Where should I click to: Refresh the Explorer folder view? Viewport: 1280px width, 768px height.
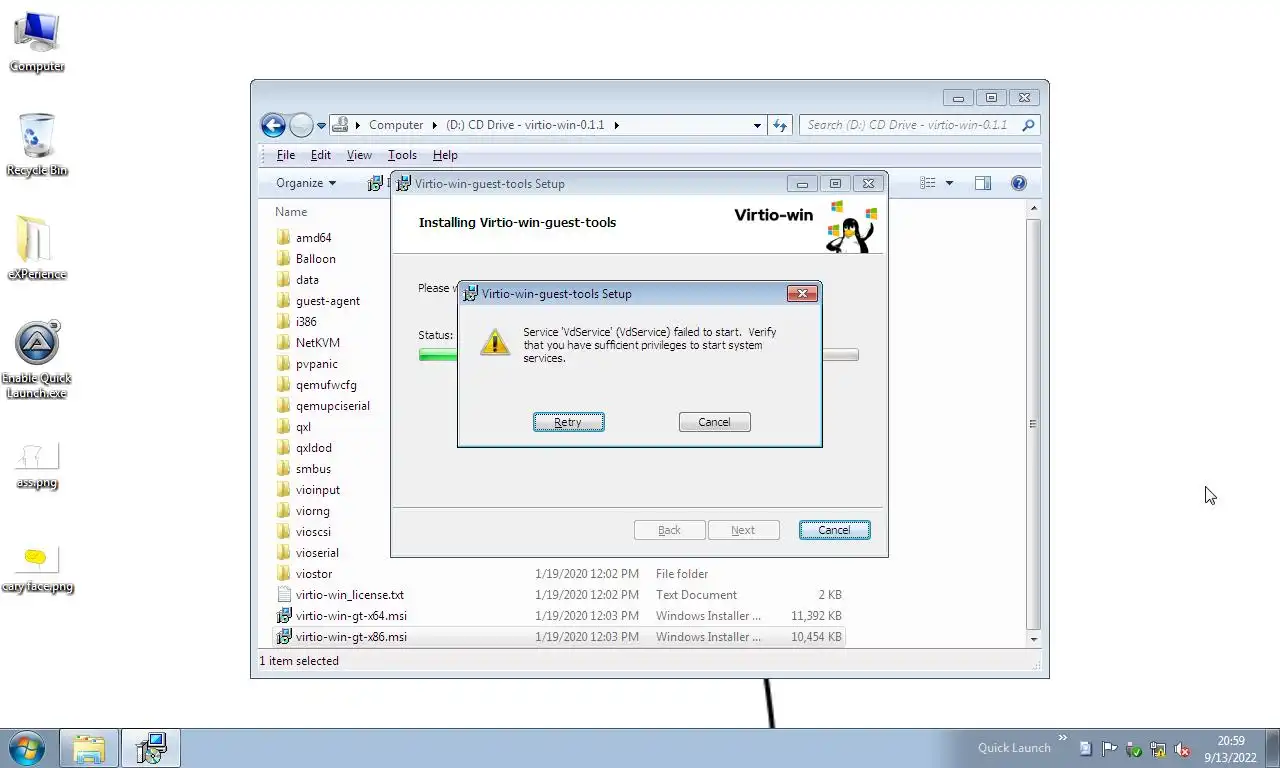point(781,125)
